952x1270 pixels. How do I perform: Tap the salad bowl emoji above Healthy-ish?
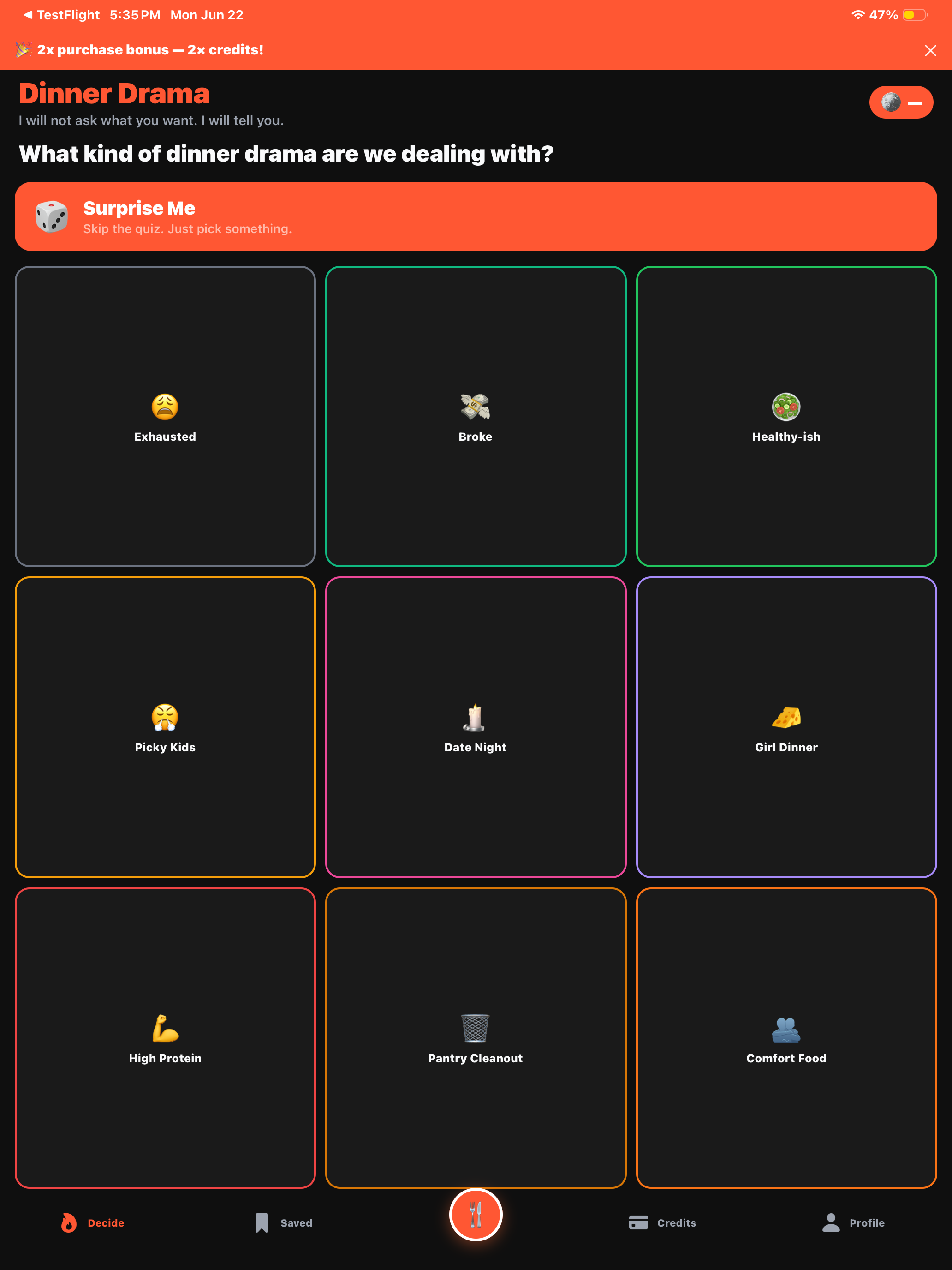tap(786, 407)
